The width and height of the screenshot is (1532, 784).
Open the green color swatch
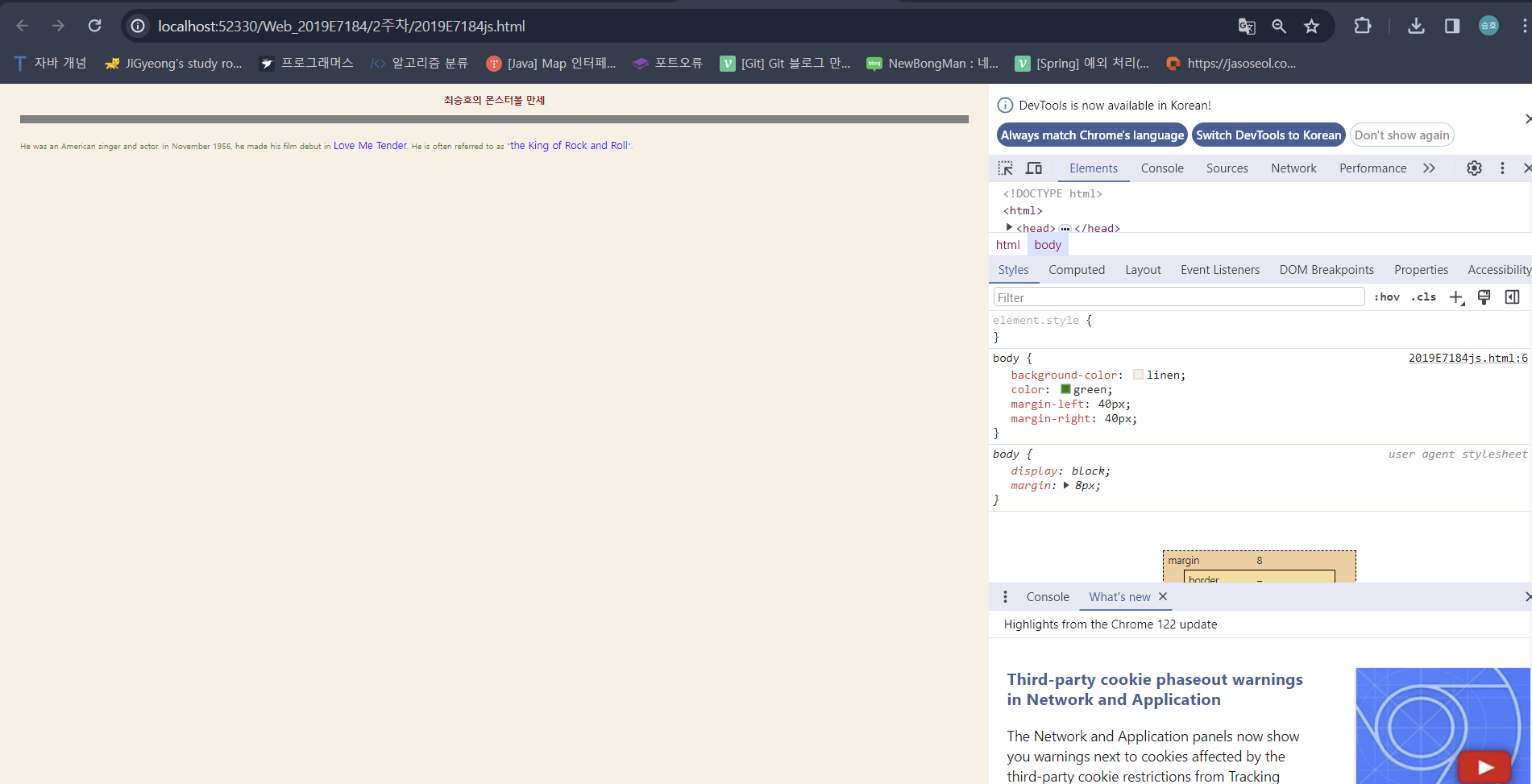tap(1065, 389)
